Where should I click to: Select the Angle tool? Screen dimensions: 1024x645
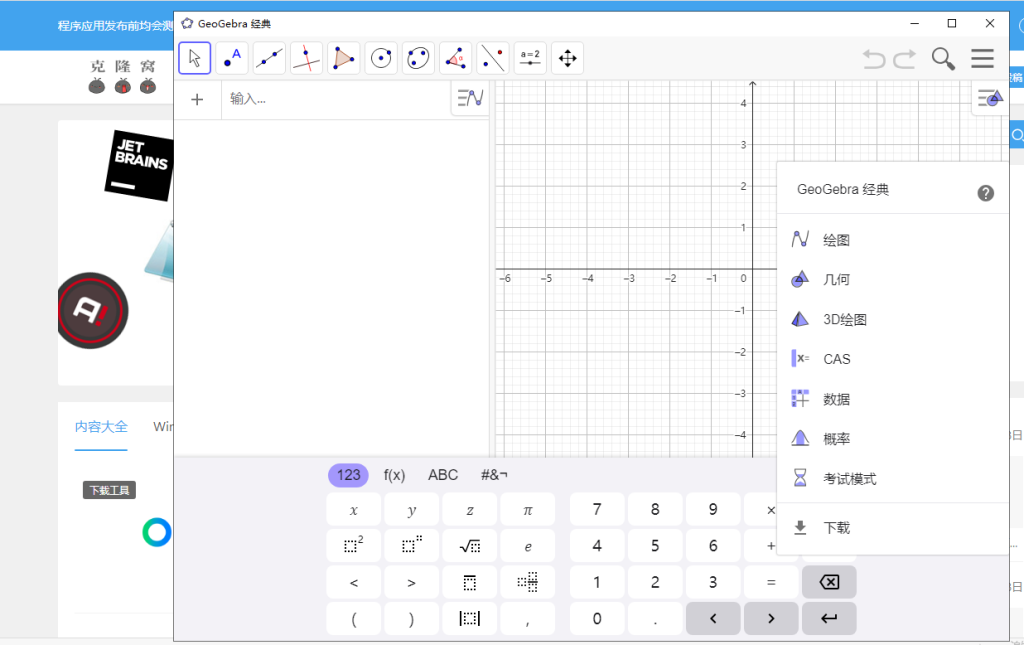pyautogui.click(x=455, y=58)
